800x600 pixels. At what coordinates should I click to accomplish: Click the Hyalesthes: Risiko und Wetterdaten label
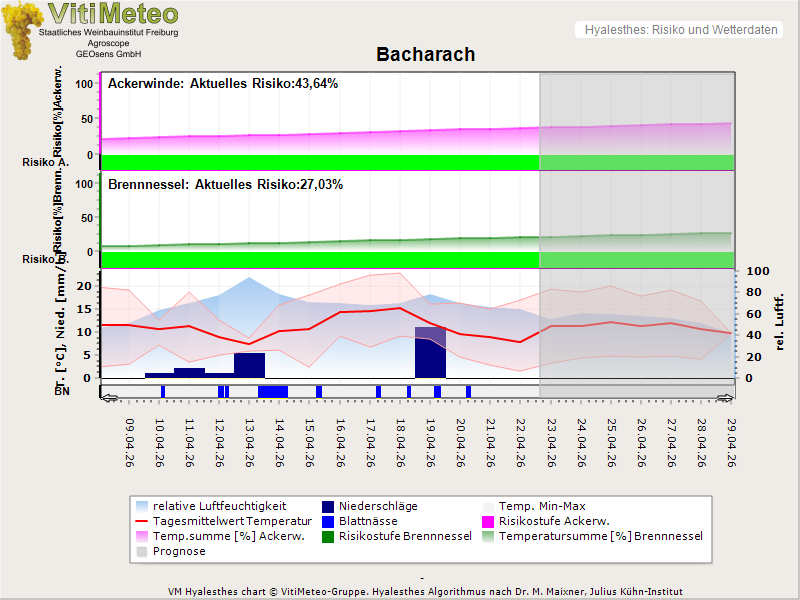[x=679, y=30]
